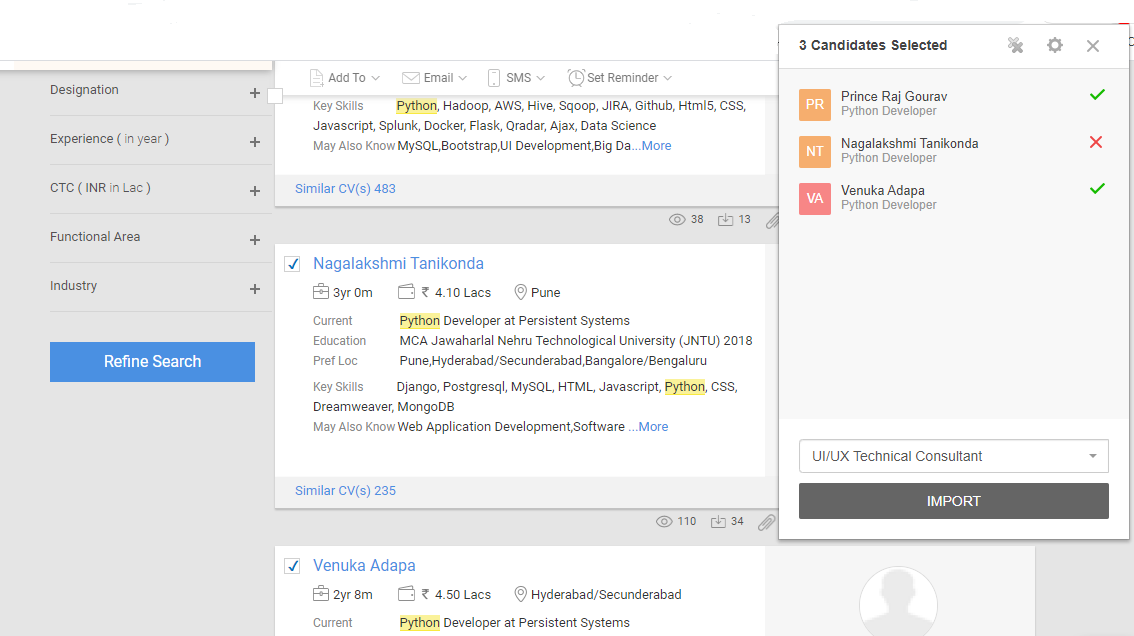Open the Add To dropdown
This screenshot has width=1134, height=636.
345,77
